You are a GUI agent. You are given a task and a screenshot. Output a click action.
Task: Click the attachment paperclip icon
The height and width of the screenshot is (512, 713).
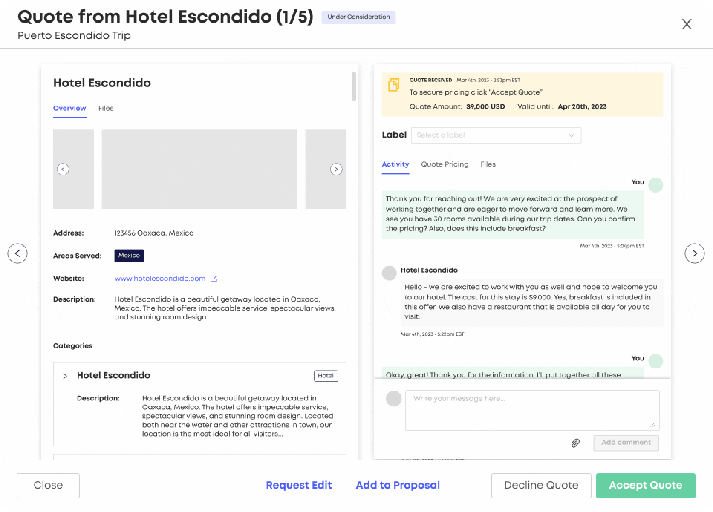pos(576,442)
